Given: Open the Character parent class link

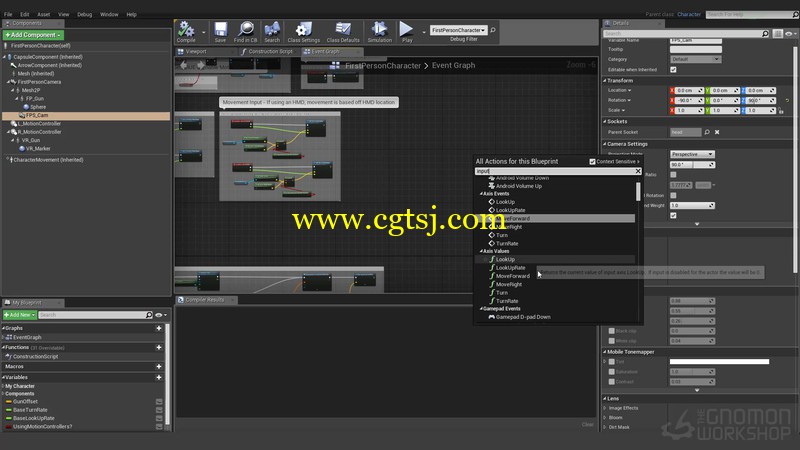Looking at the screenshot, I should [x=689, y=14].
